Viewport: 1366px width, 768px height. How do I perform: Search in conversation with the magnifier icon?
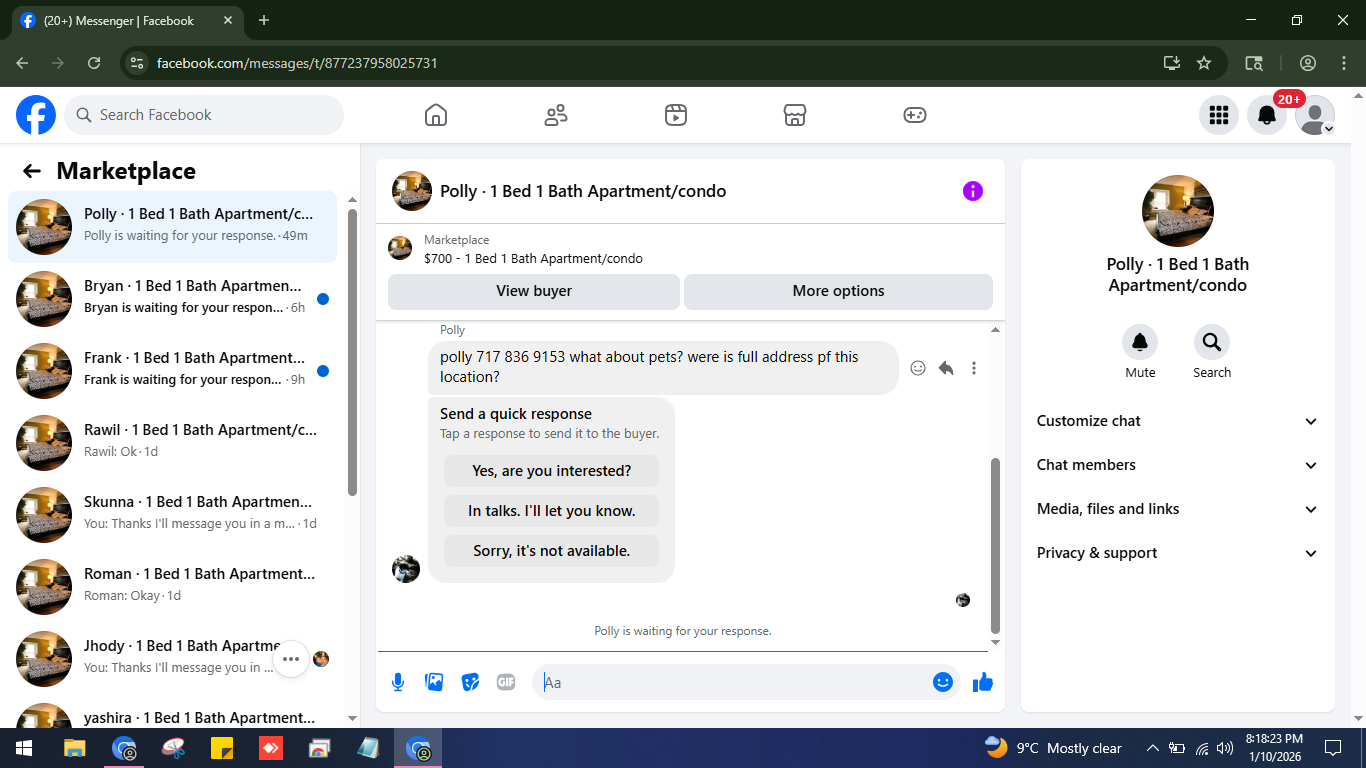pos(1212,343)
